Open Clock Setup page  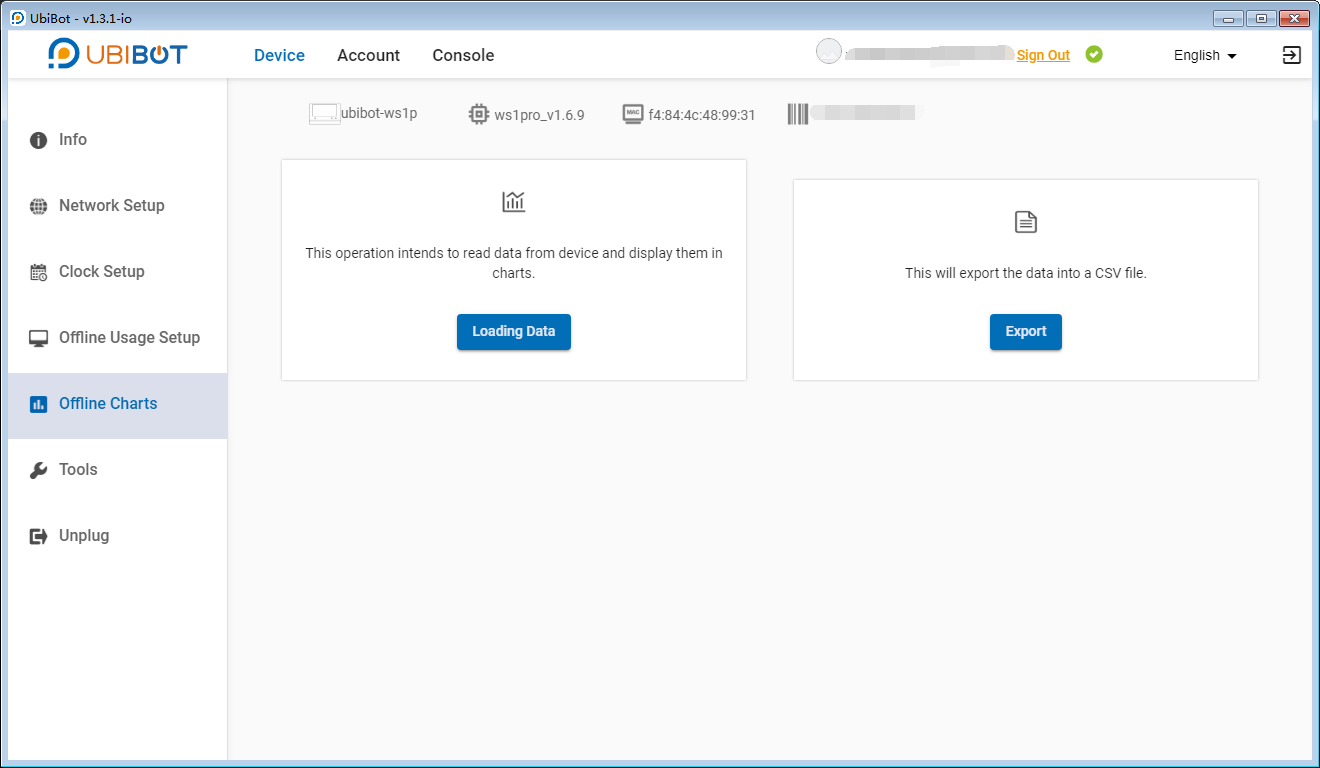(x=118, y=272)
